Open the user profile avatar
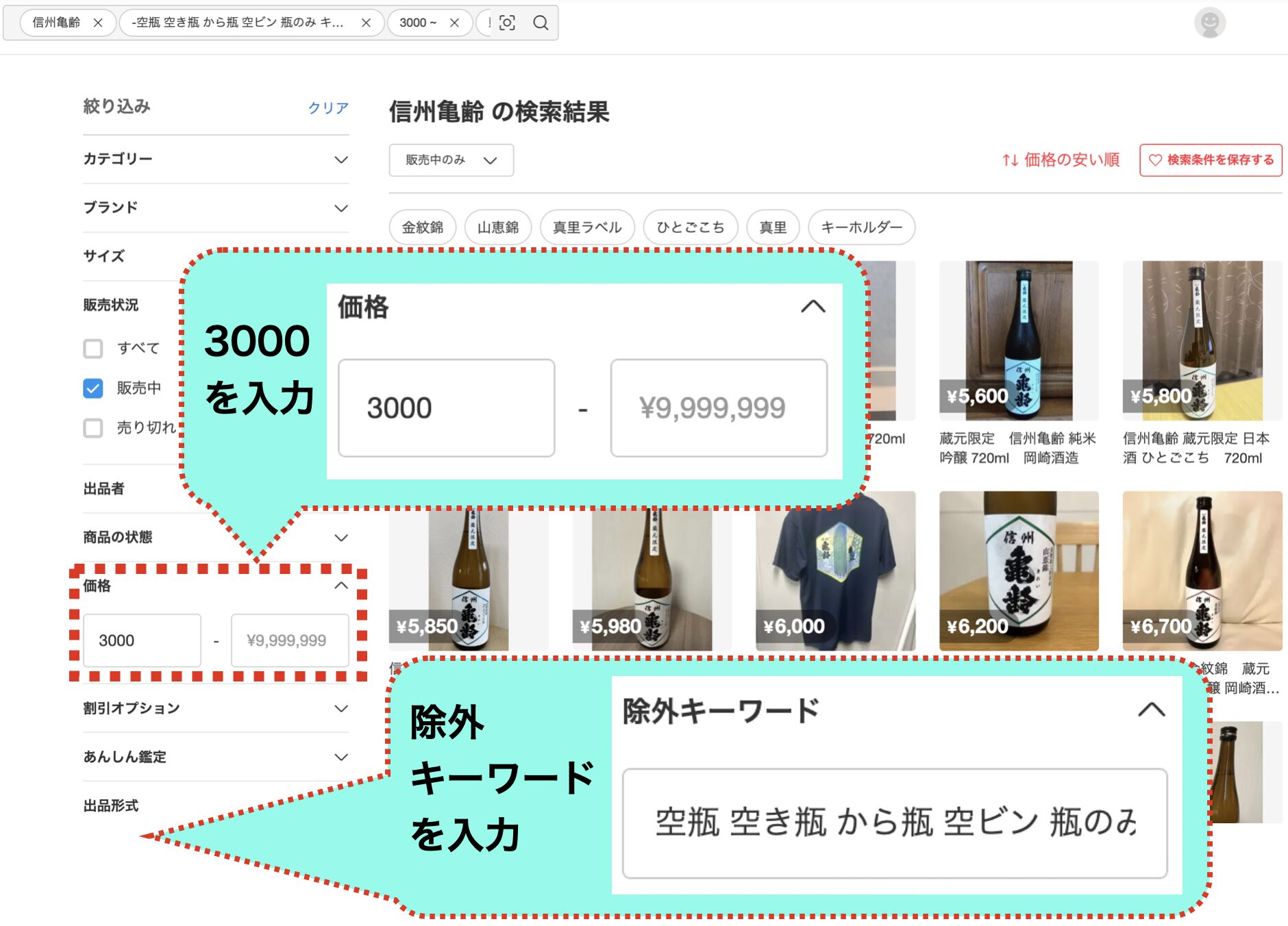The width and height of the screenshot is (1288, 926). [x=1210, y=23]
